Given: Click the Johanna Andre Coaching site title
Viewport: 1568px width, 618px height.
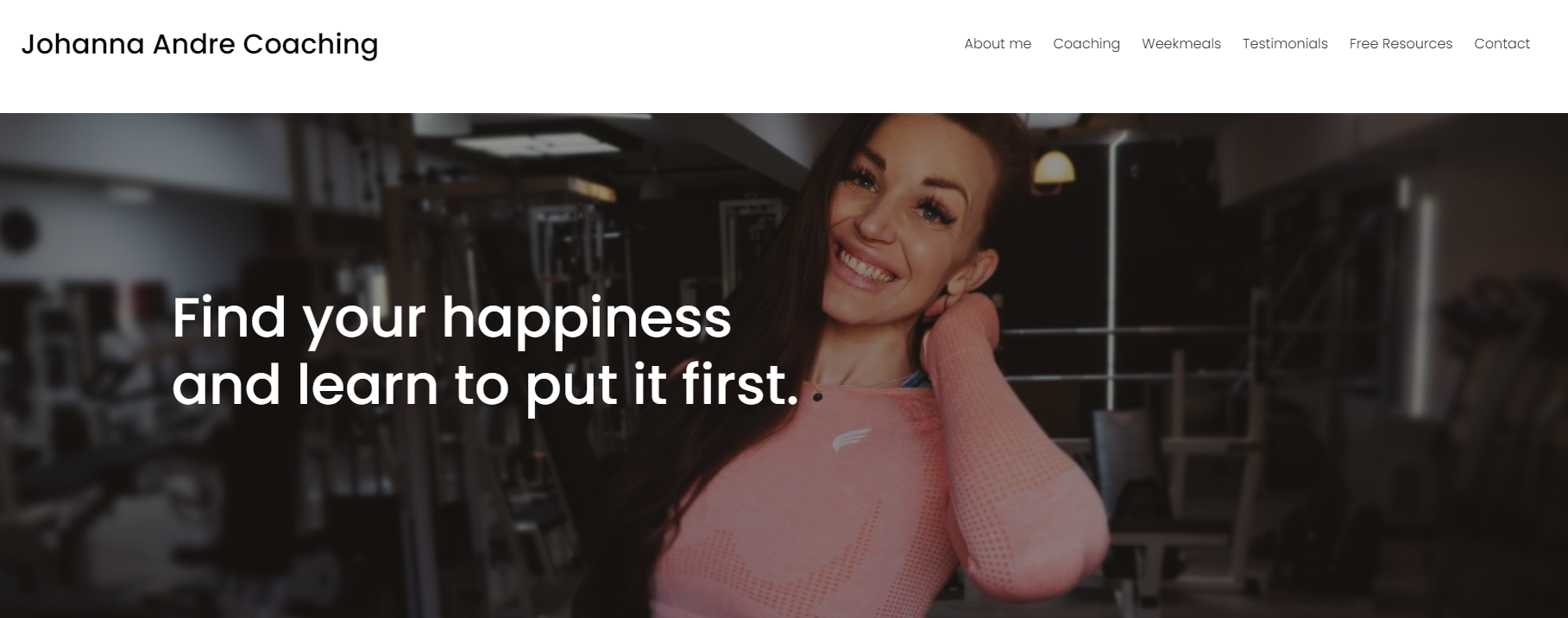Looking at the screenshot, I should (199, 44).
